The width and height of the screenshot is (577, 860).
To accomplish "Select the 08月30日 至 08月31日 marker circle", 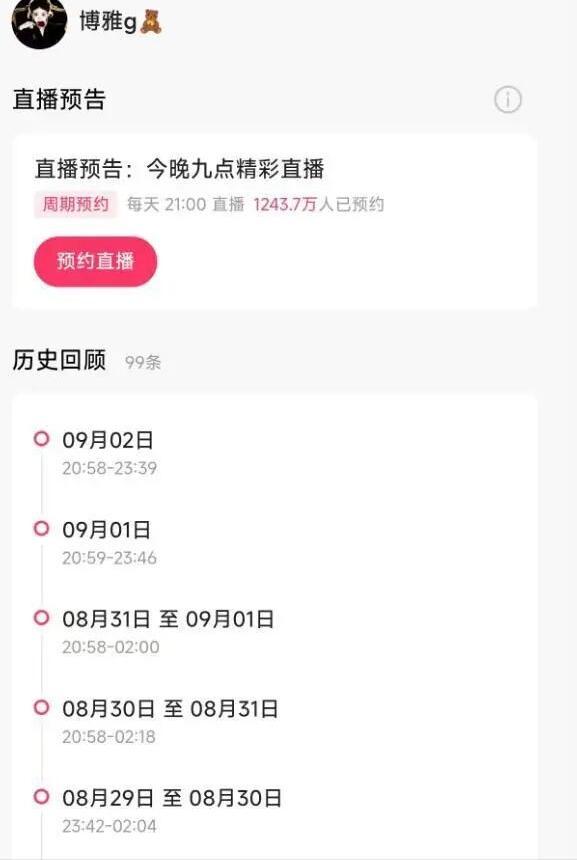I will pyautogui.click(x=42, y=707).
